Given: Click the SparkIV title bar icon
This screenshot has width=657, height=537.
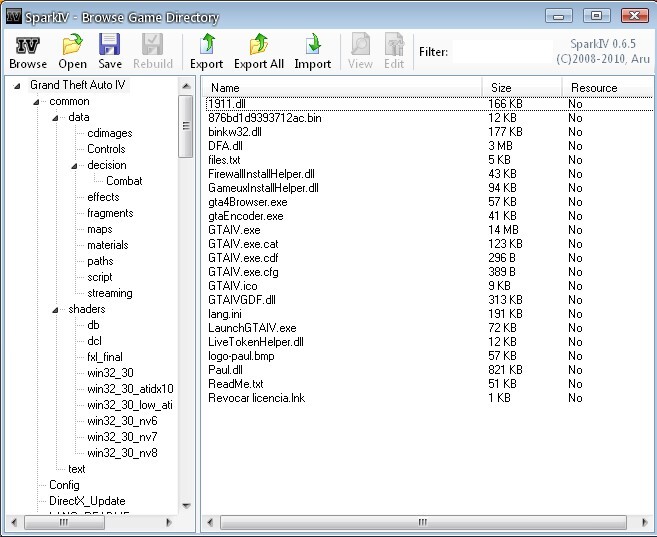Looking at the screenshot, I should tap(13, 16).
